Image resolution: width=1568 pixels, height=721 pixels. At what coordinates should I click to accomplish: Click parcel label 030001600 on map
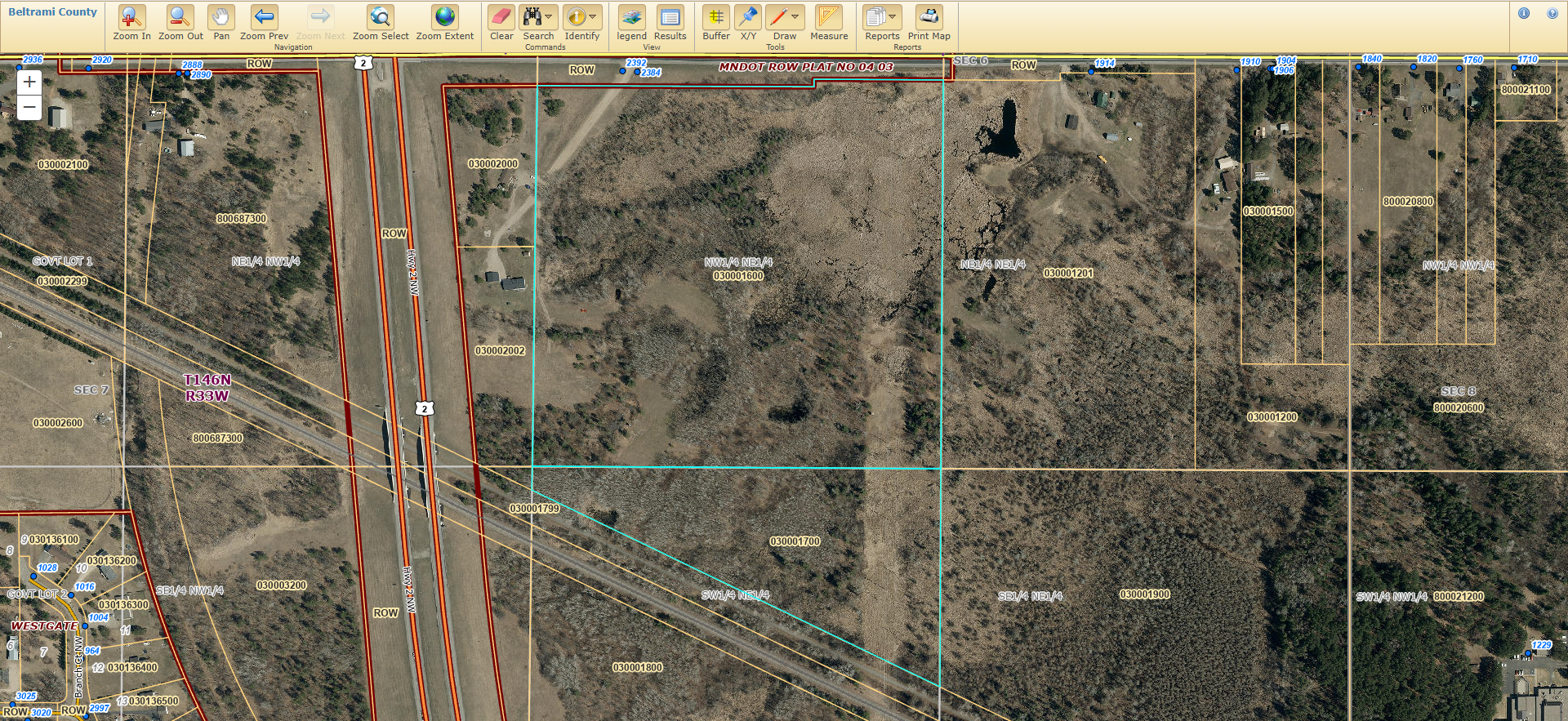click(x=738, y=276)
